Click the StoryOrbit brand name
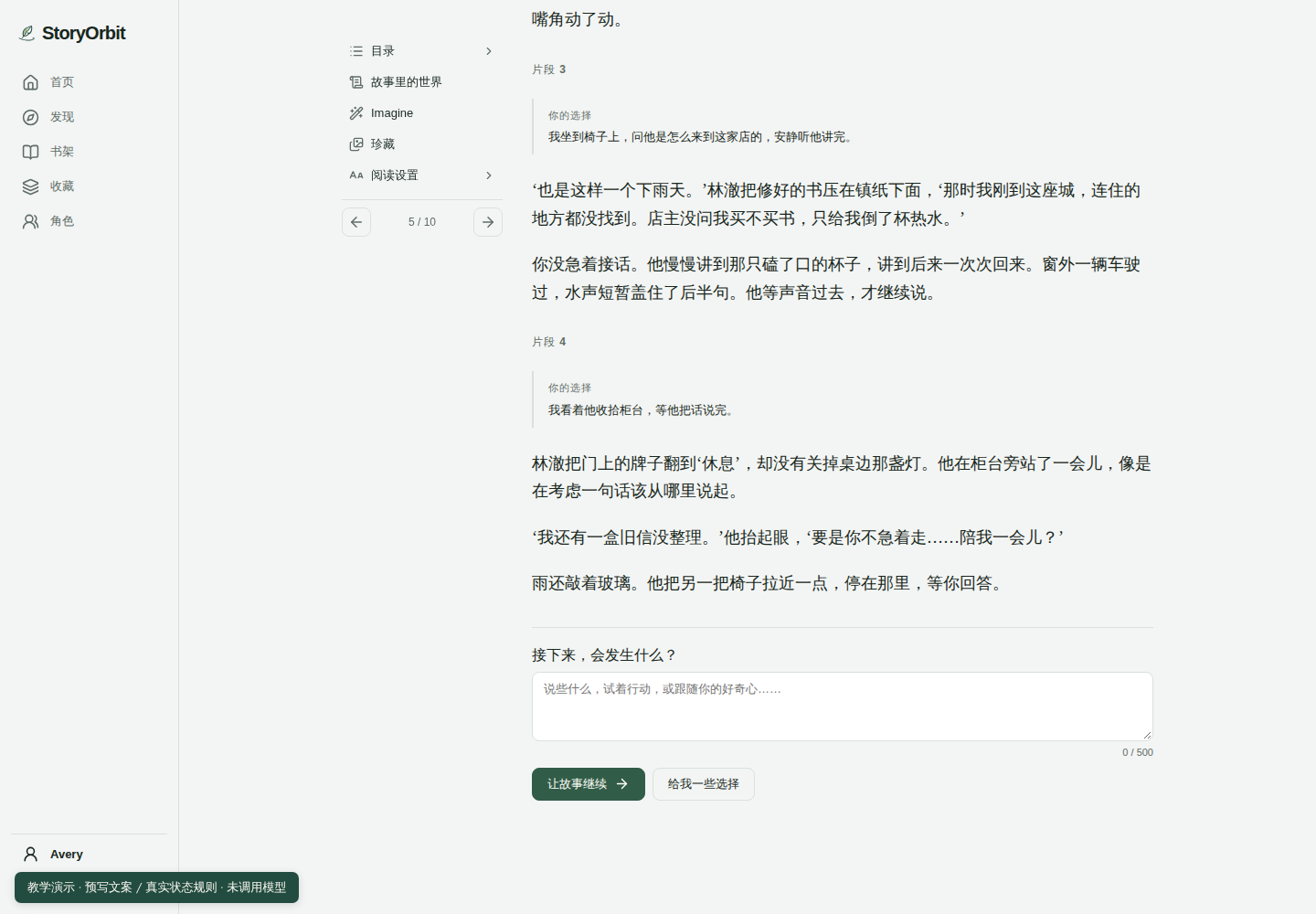1316x914 pixels. (83, 34)
